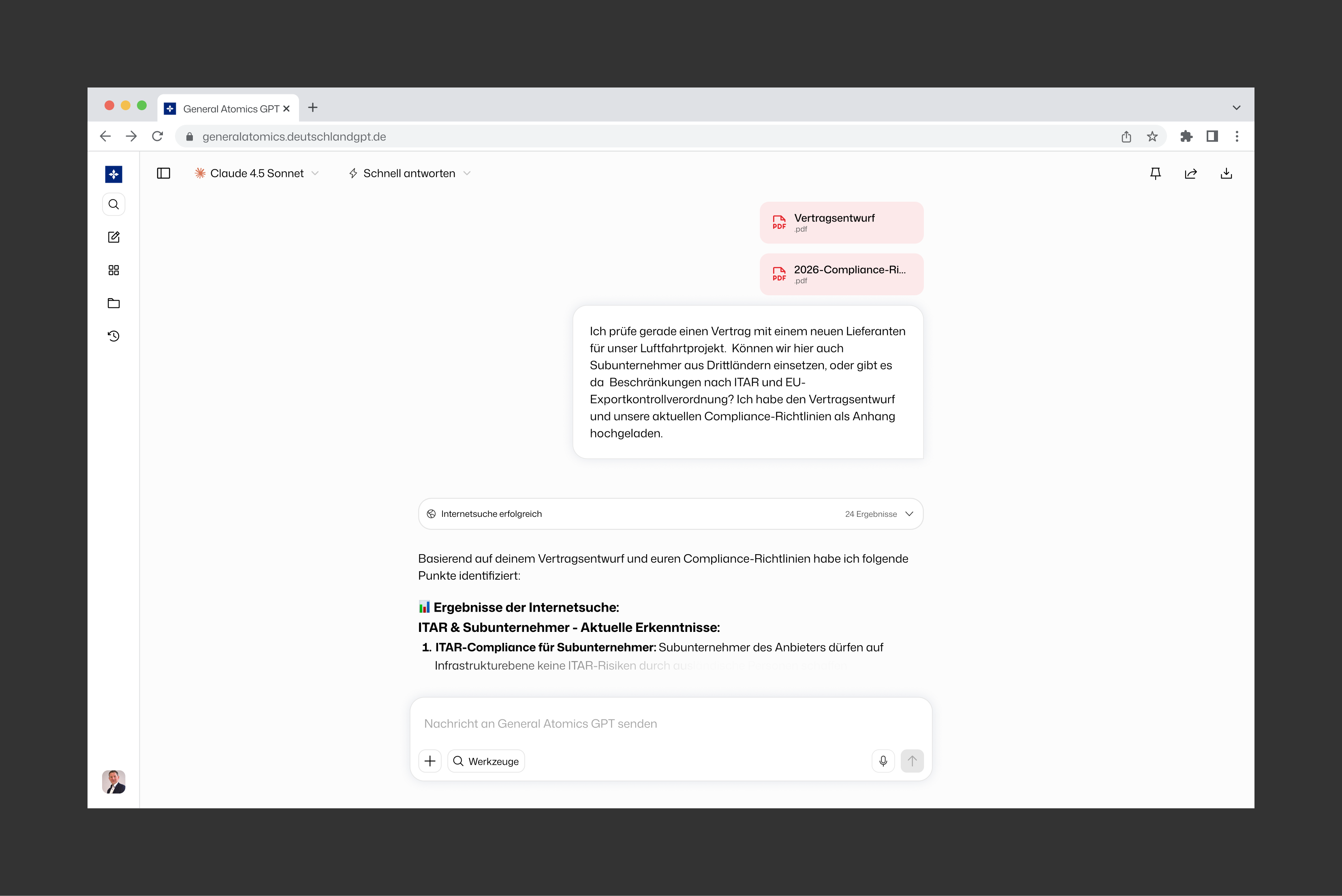Open the browser extensions puzzle icon
1342x896 pixels.
click(x=1186, y=137)
